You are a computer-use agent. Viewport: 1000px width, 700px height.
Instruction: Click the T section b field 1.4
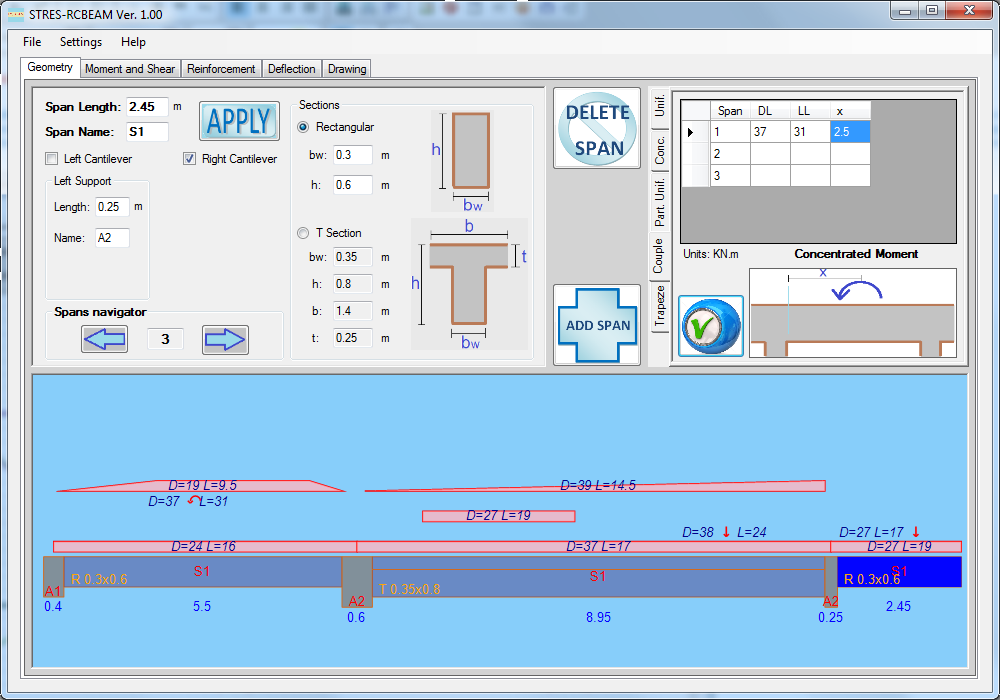point(353,311)
